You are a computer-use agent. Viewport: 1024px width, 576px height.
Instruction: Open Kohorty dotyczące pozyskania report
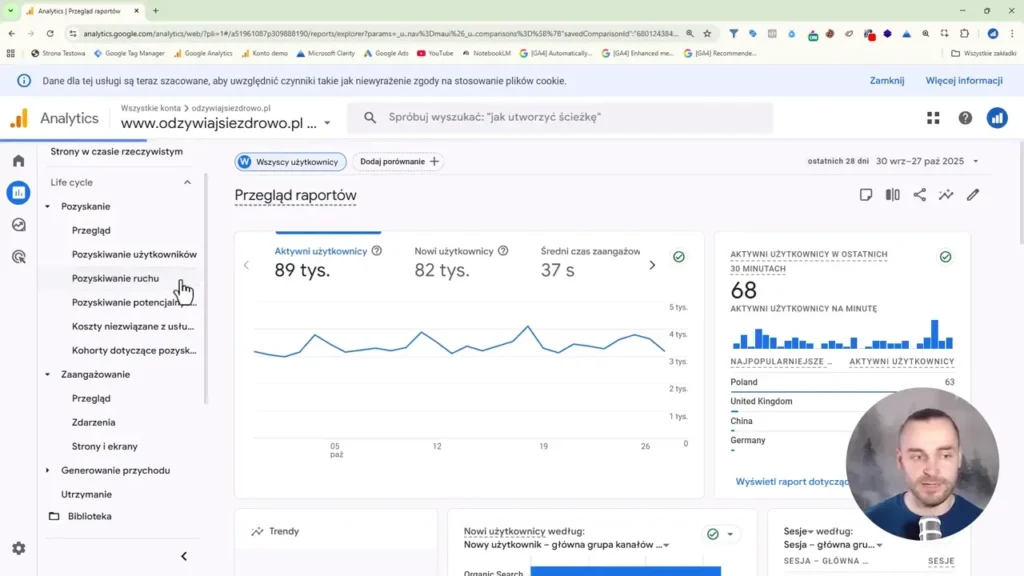click(134, 351)
